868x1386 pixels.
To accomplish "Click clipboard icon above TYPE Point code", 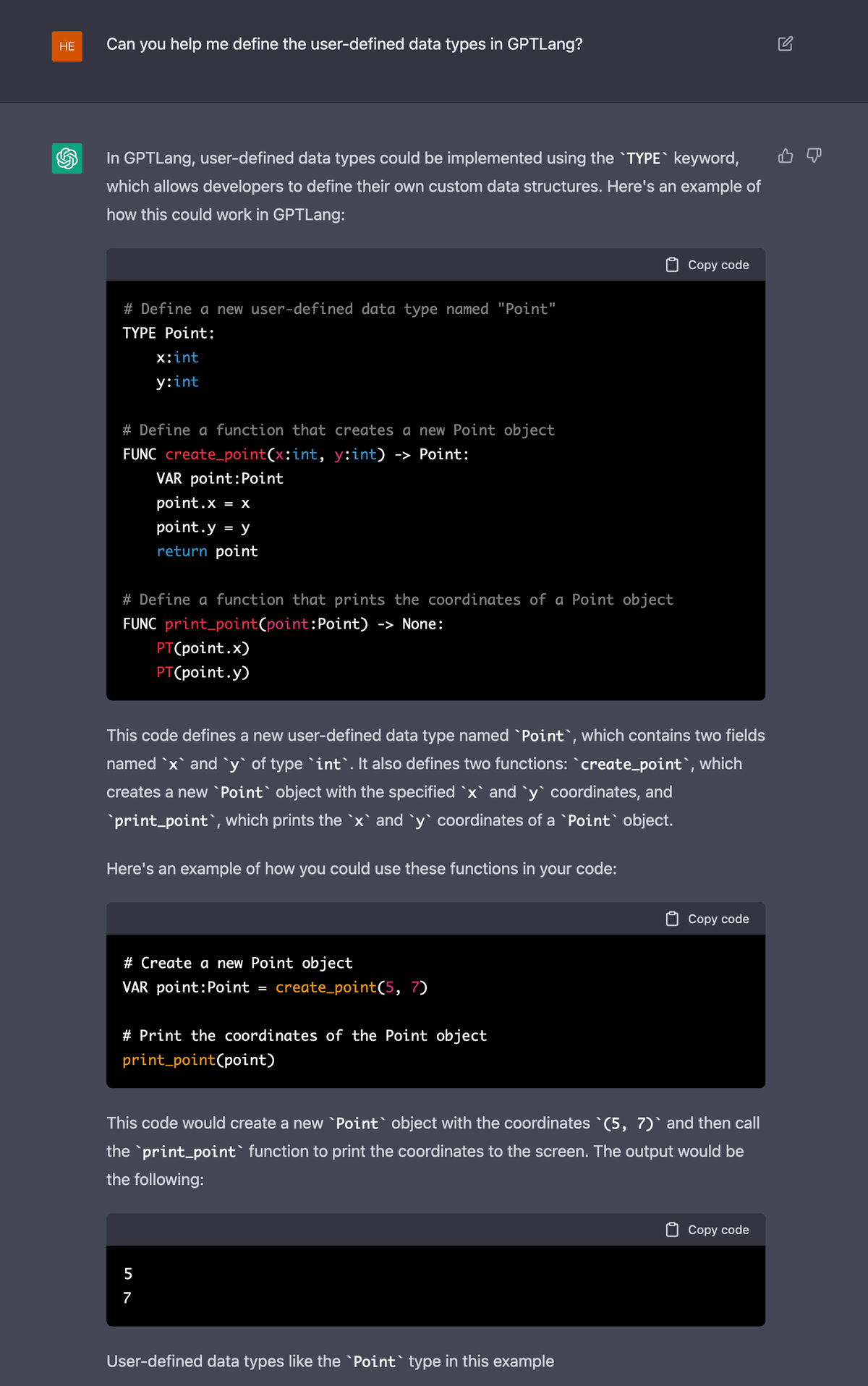I will pos(672,265).
